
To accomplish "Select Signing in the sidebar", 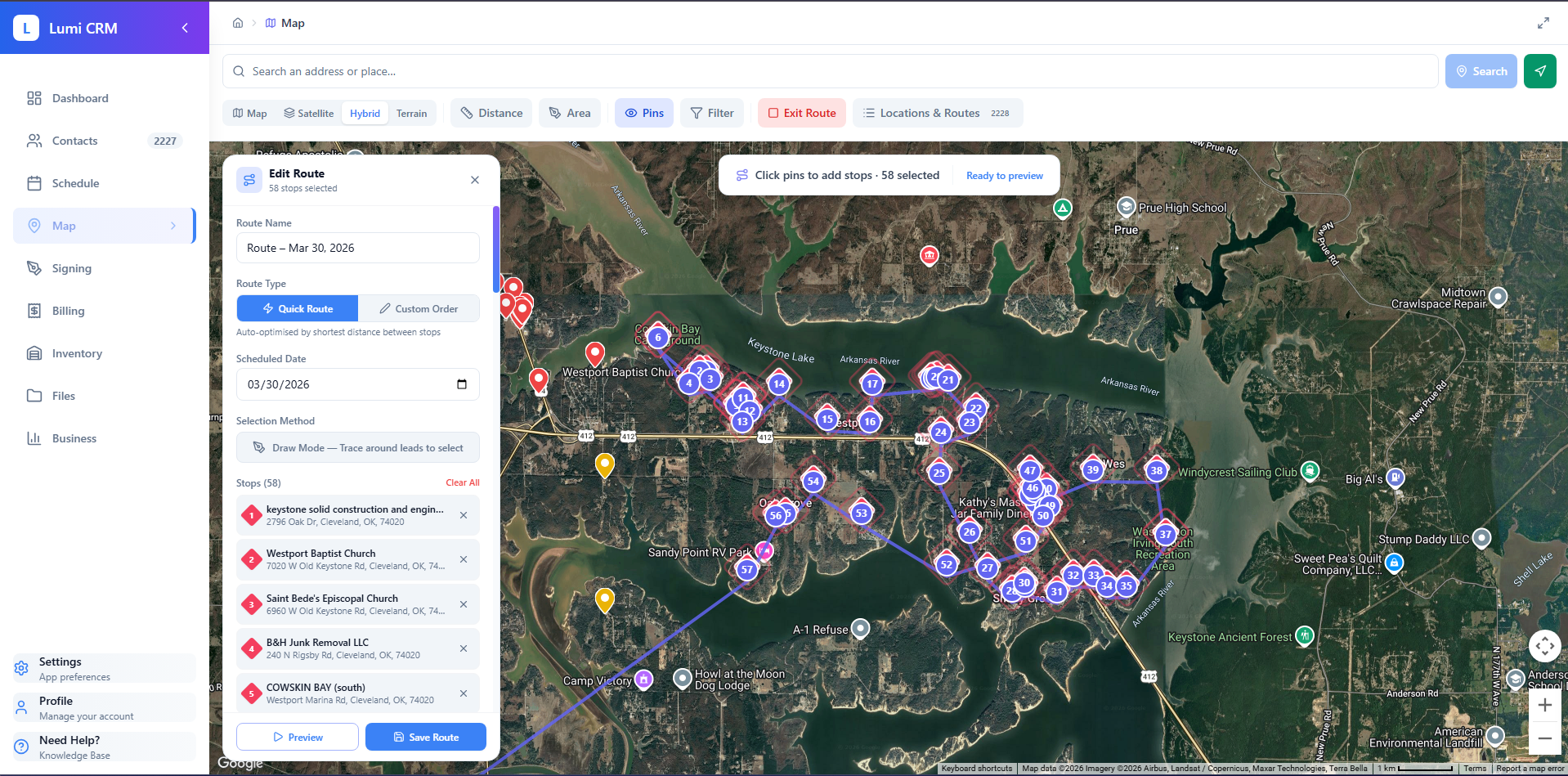I will (71, 267).
